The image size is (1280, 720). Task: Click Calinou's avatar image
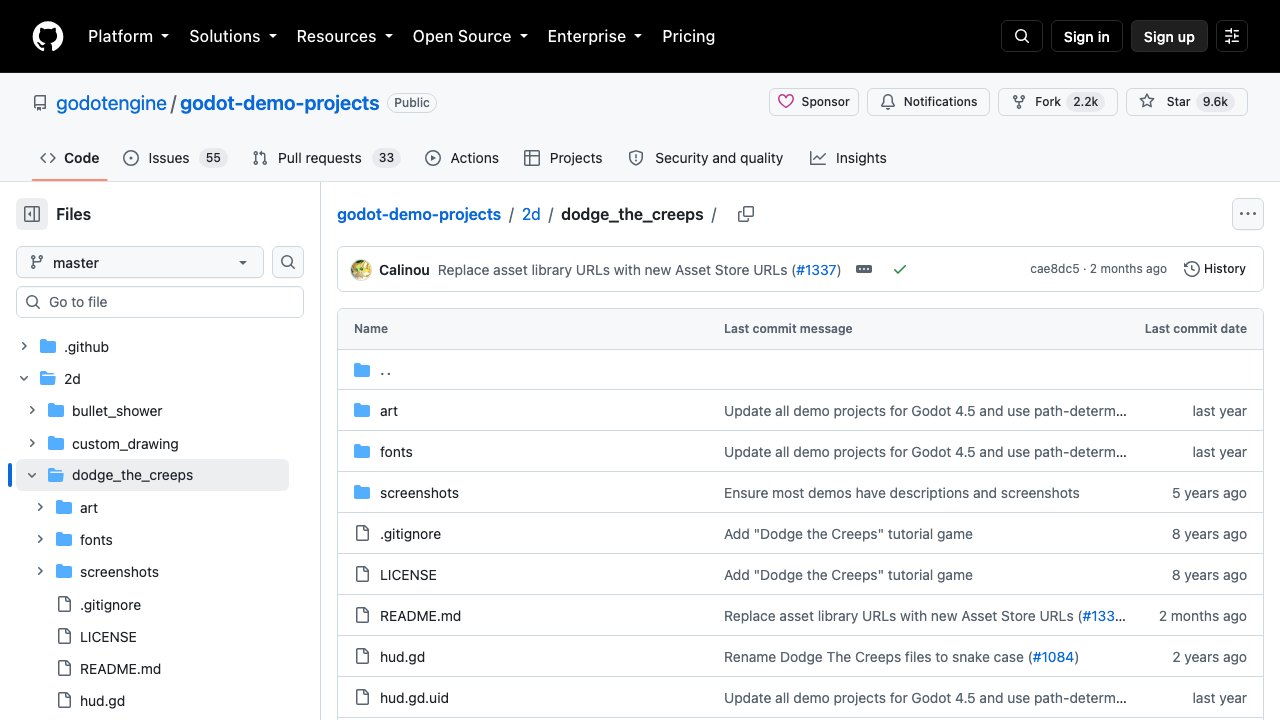361,269
